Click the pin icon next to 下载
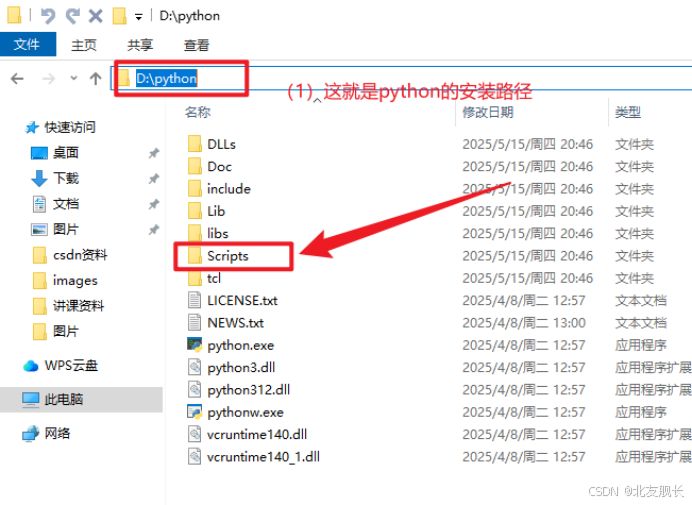The width and height of the screenshot is (692, 505). tap(154, 179)
